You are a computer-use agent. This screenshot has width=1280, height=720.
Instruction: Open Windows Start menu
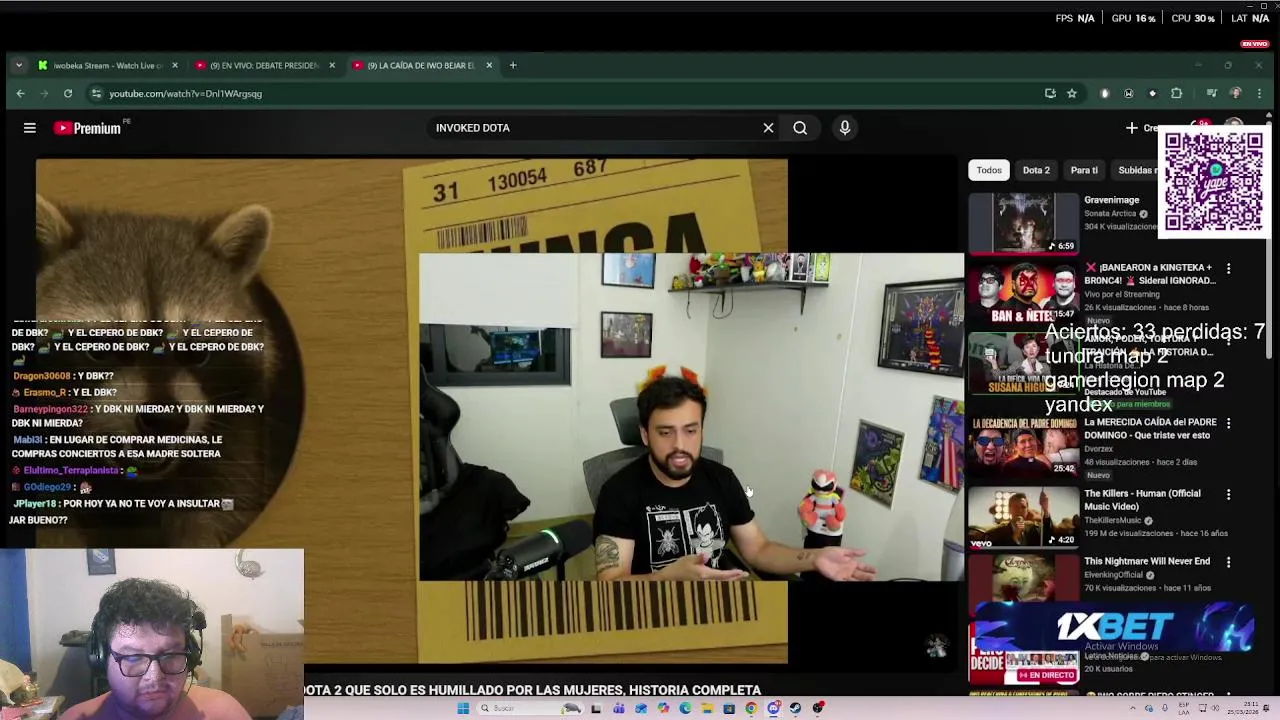(463, 708)
